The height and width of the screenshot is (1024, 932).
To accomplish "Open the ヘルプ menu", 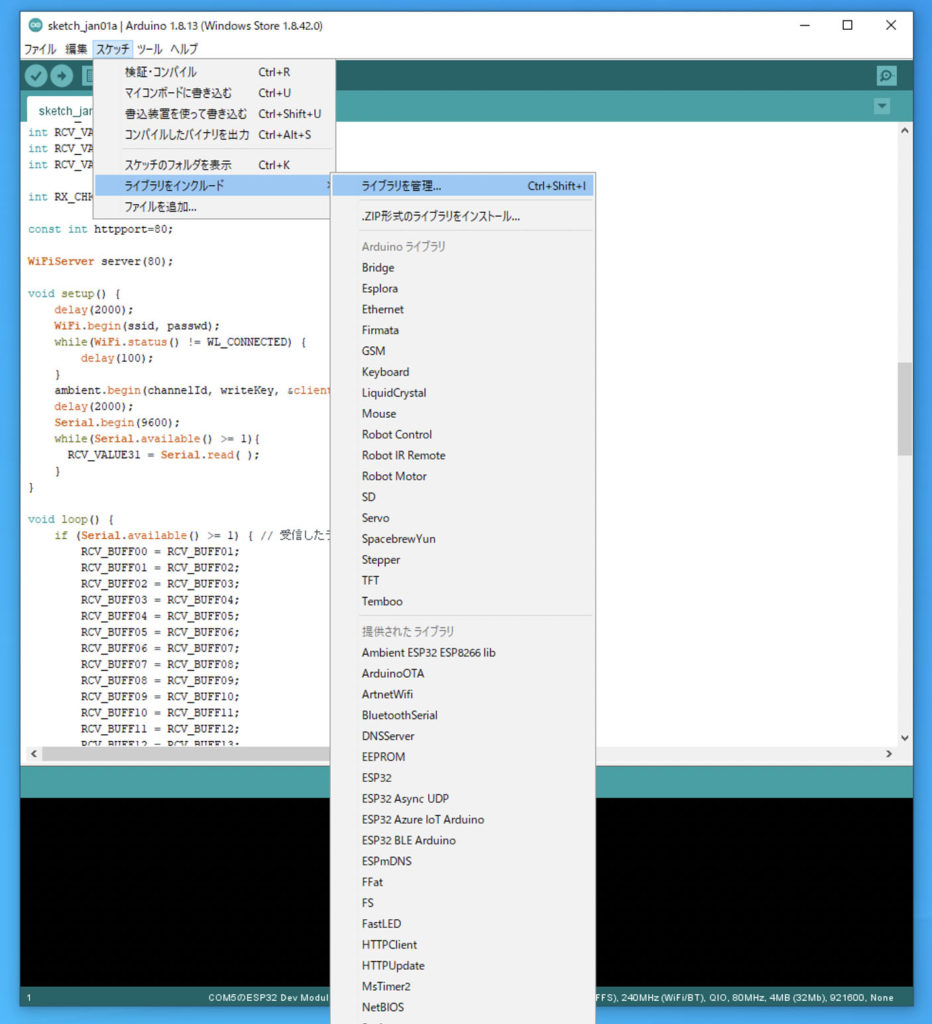I will point(184,49).
